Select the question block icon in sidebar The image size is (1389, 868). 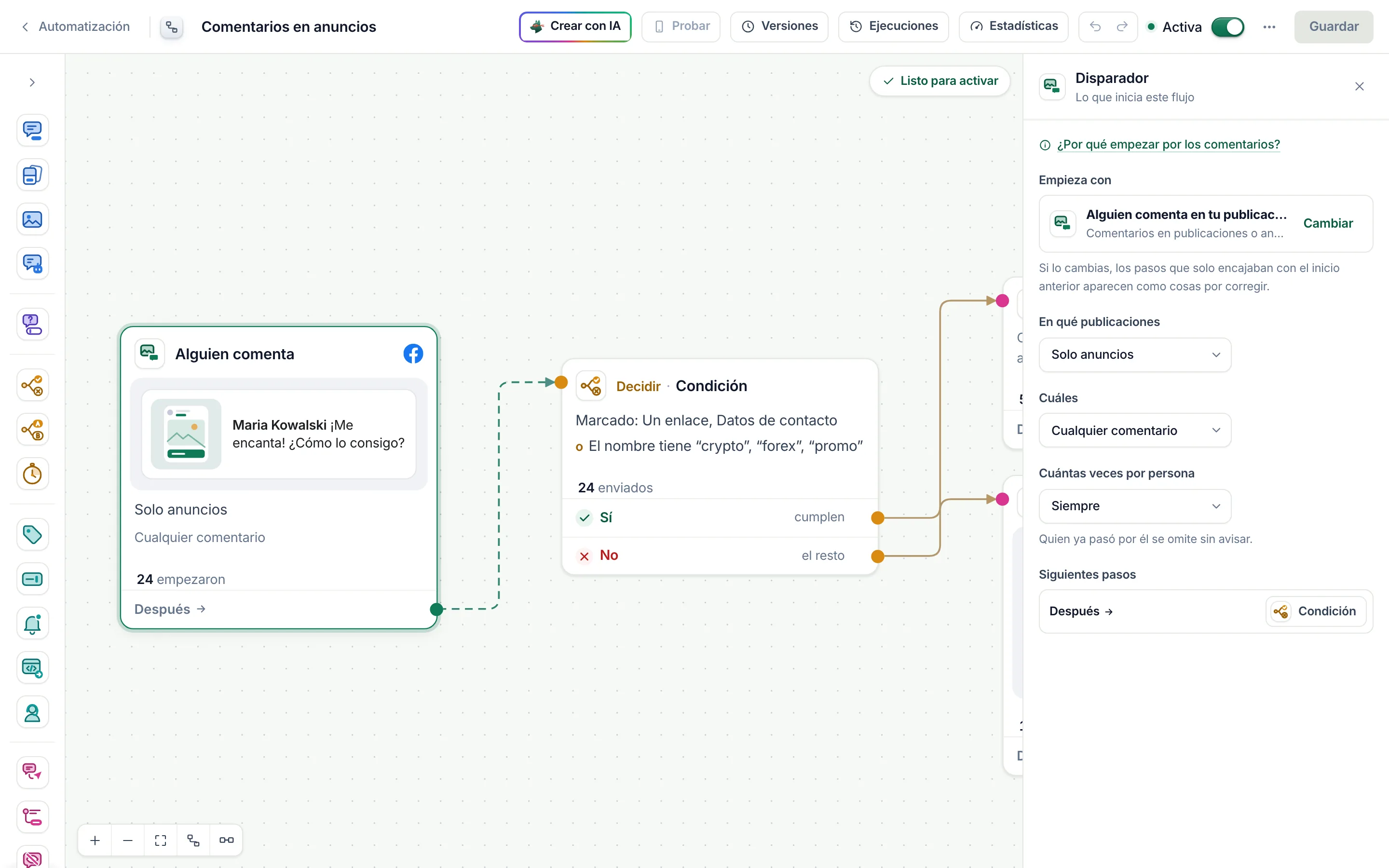(x=32, y=325)
